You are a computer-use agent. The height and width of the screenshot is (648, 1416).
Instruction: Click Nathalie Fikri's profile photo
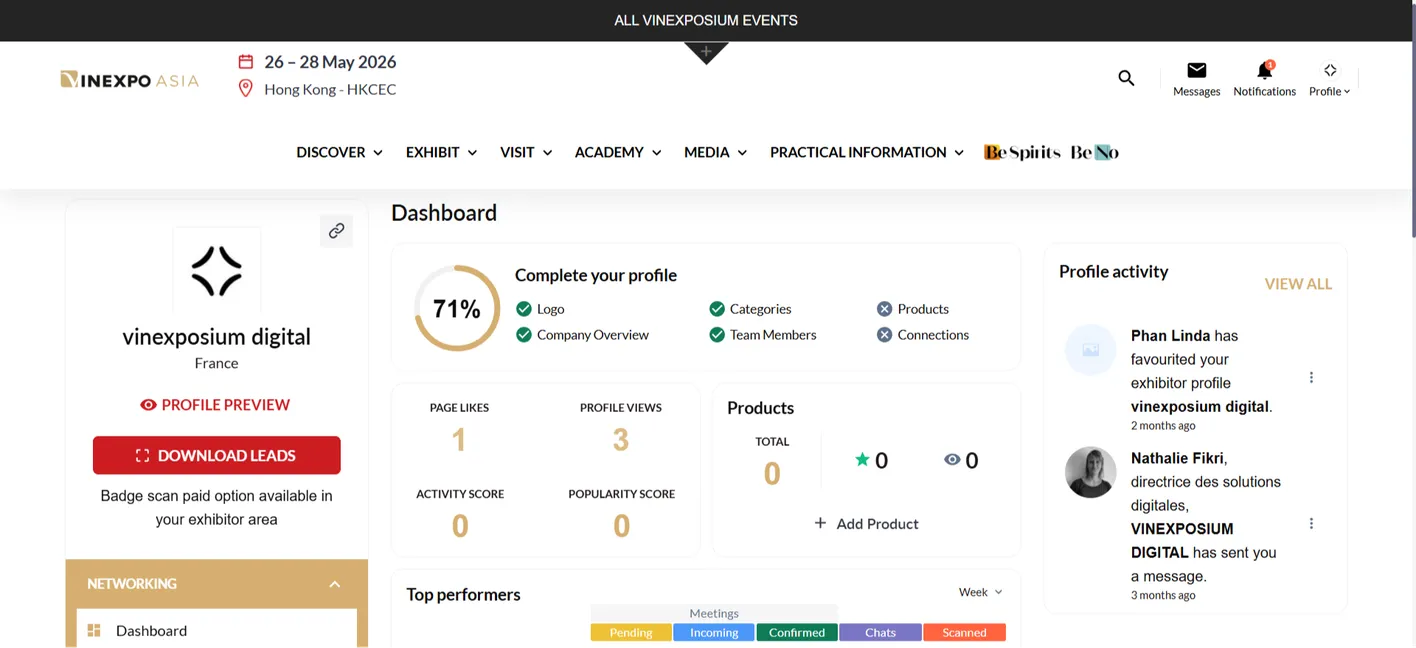click(1090, 472)
